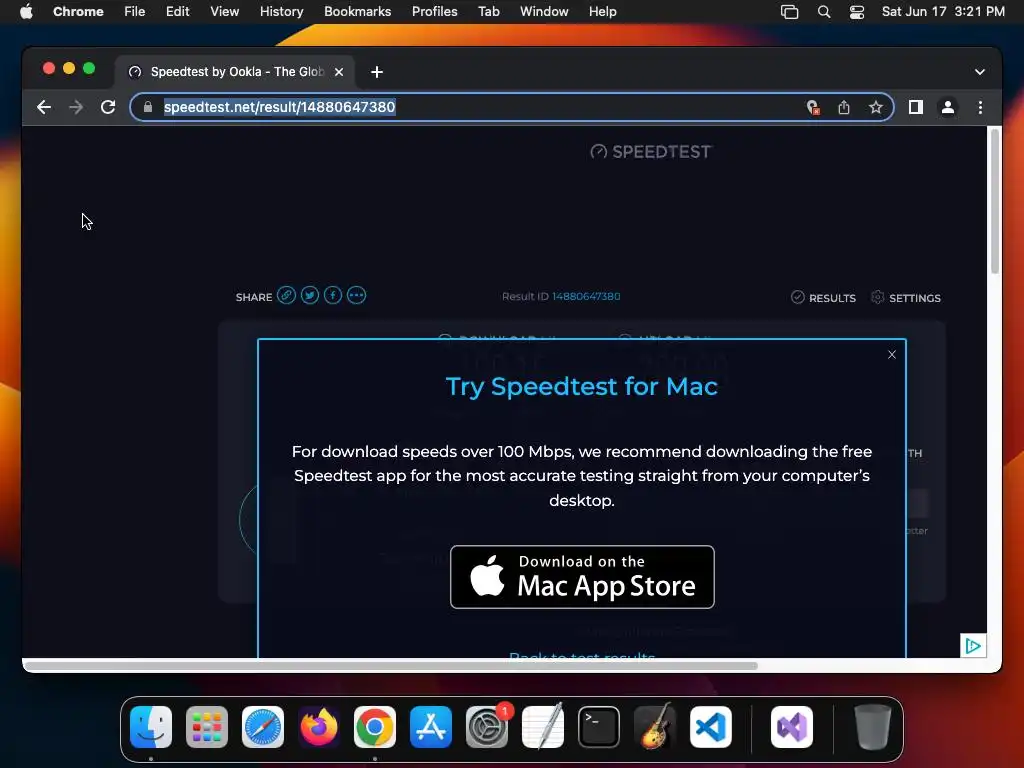Image resolution: width=1024 pixels, height=768 pixels.
Task: Click the screen mirroring menu bar icon
Action: pyautogui.click(x=790, y=12)
